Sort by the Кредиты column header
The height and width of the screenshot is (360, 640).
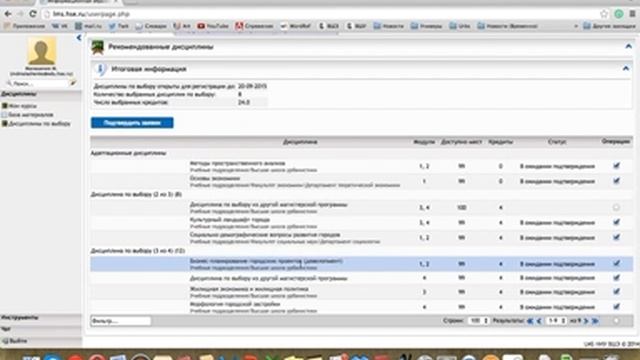tap(500, 142)
